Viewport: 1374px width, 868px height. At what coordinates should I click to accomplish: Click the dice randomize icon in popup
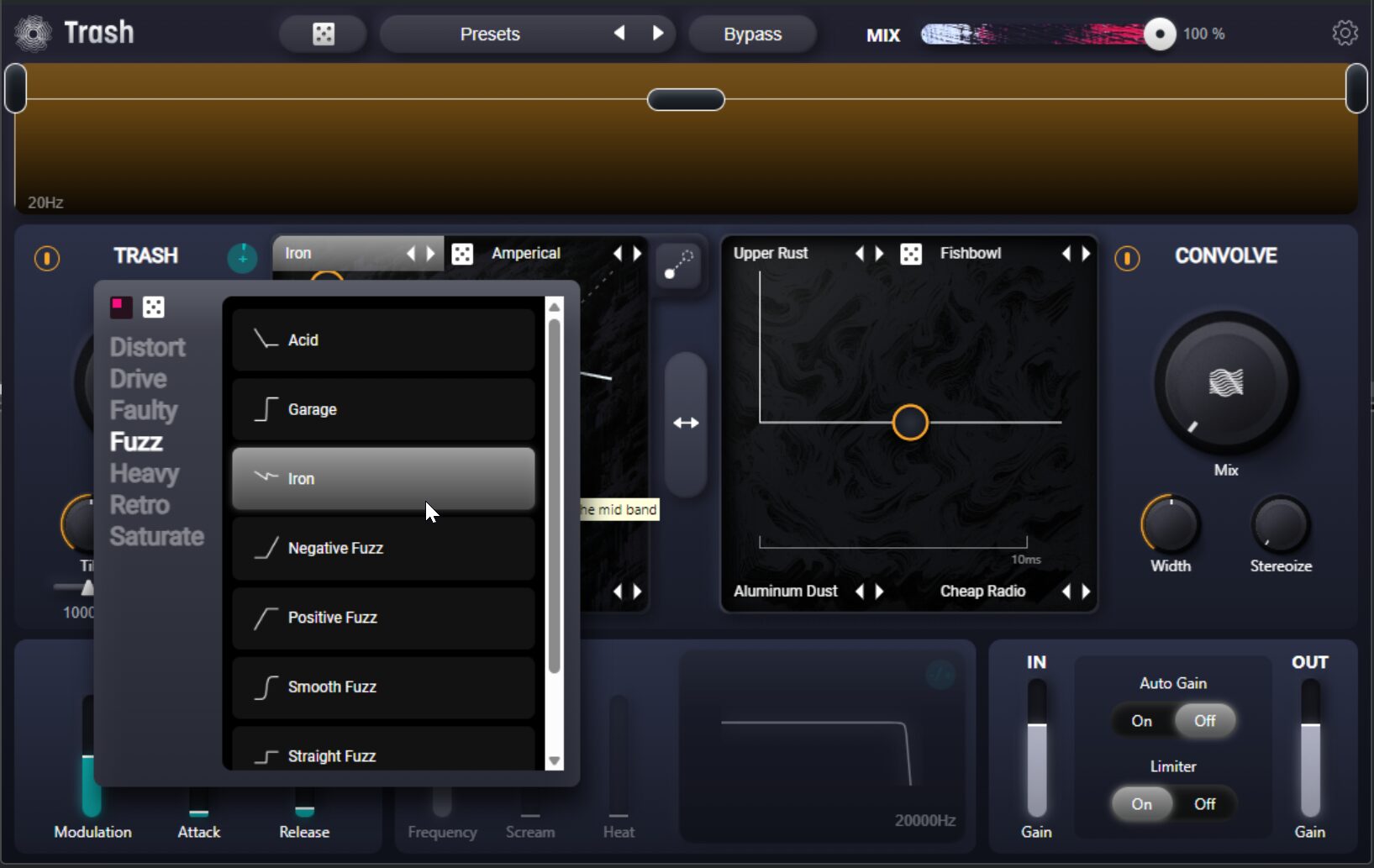click(154, 307)
